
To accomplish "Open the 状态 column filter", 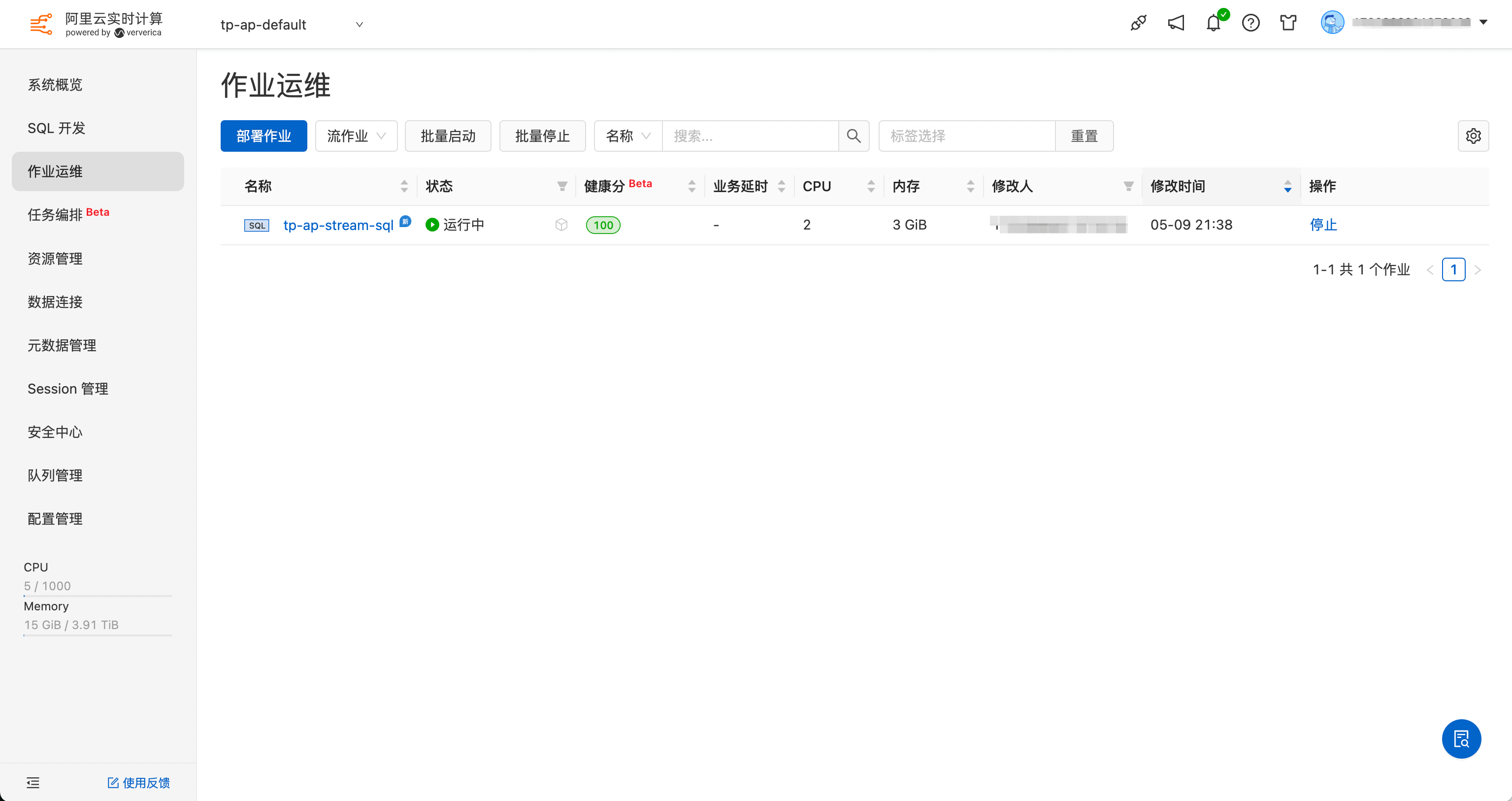I will [562, 187].
